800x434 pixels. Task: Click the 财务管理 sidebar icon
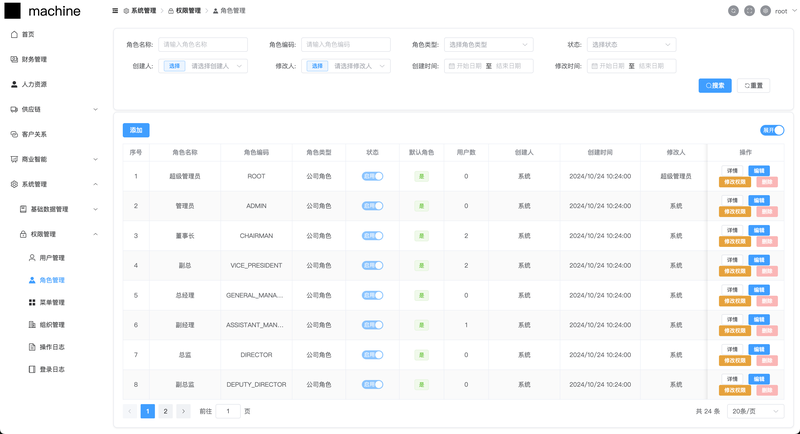pyautogui.click(x=14, y=59)
